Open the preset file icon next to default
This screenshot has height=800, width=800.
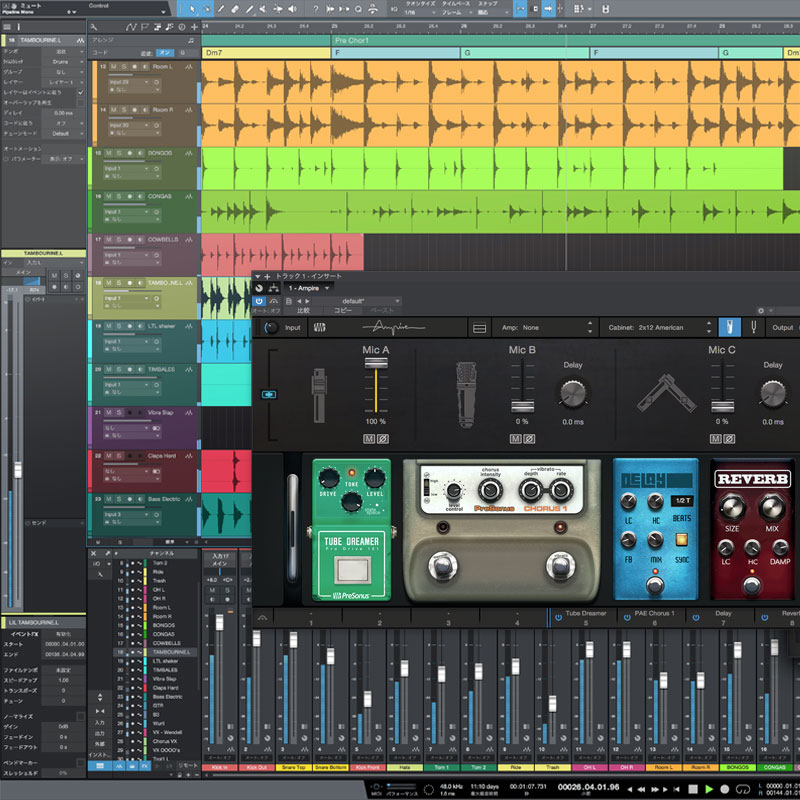(289, 301)
